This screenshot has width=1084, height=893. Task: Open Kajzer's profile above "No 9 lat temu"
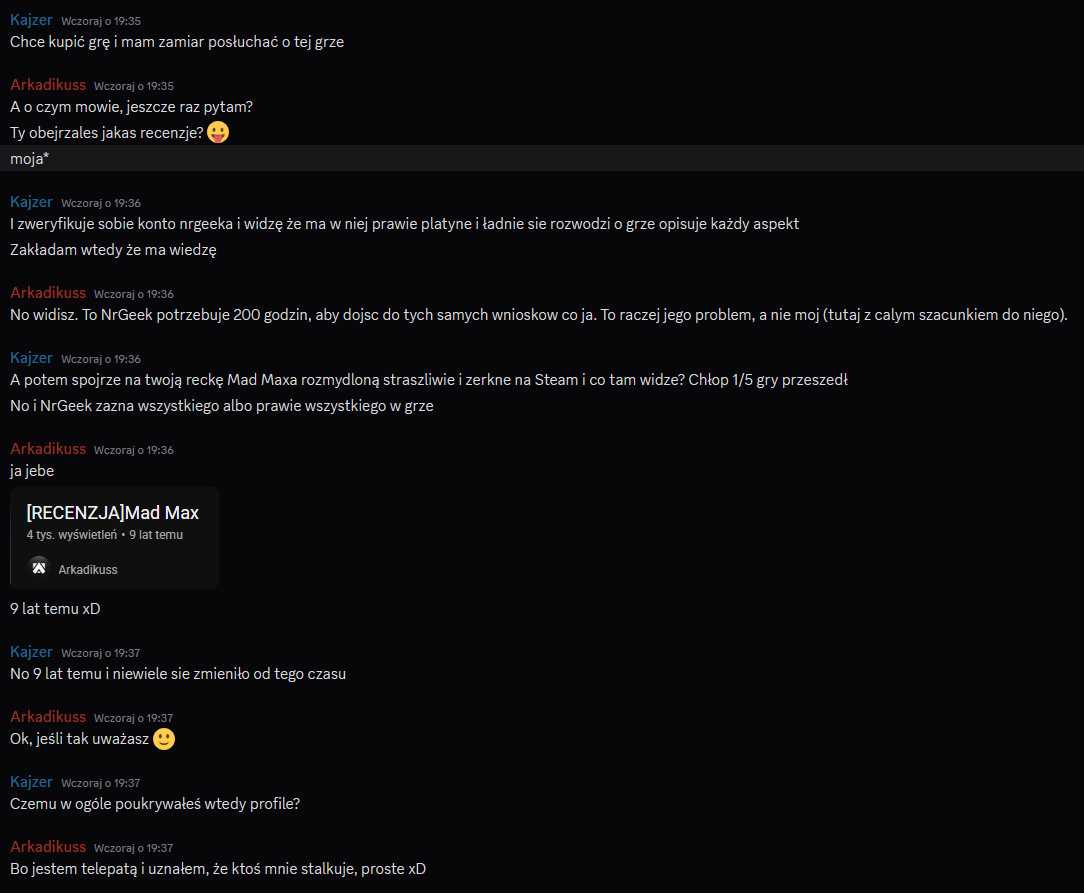(31, 652)
